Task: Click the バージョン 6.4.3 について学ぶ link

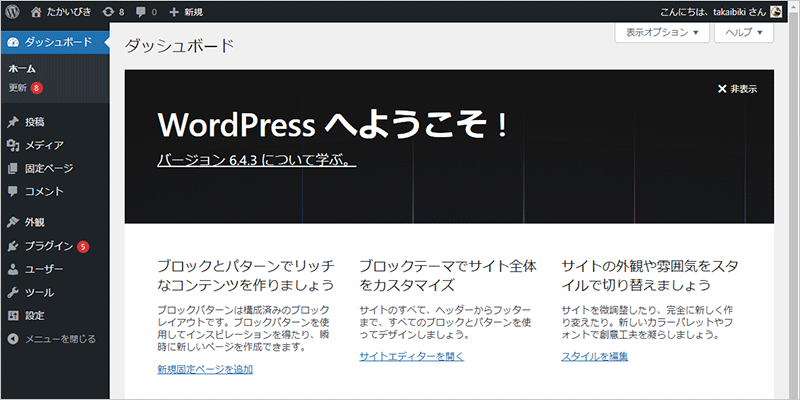Action: pos(257,161)
